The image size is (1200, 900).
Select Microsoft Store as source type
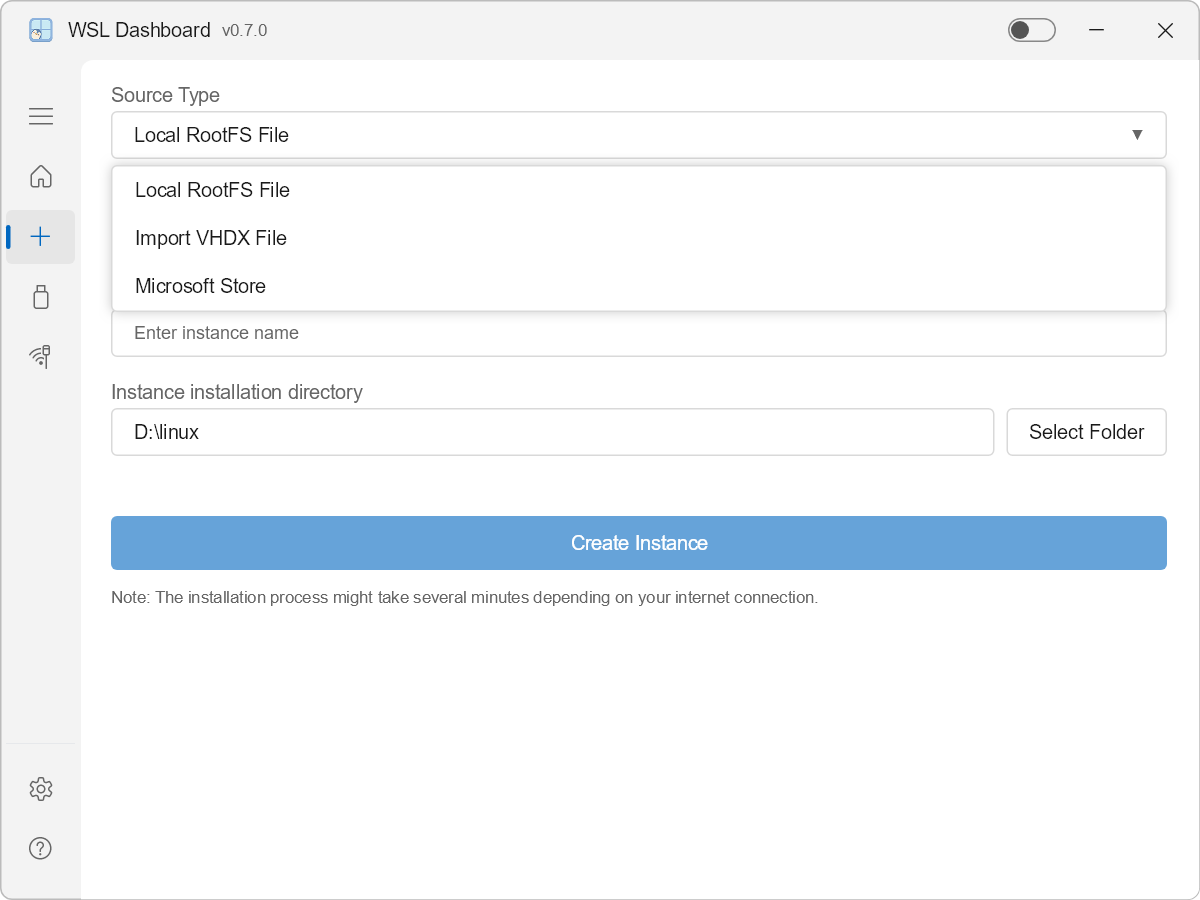coord(200,286)
